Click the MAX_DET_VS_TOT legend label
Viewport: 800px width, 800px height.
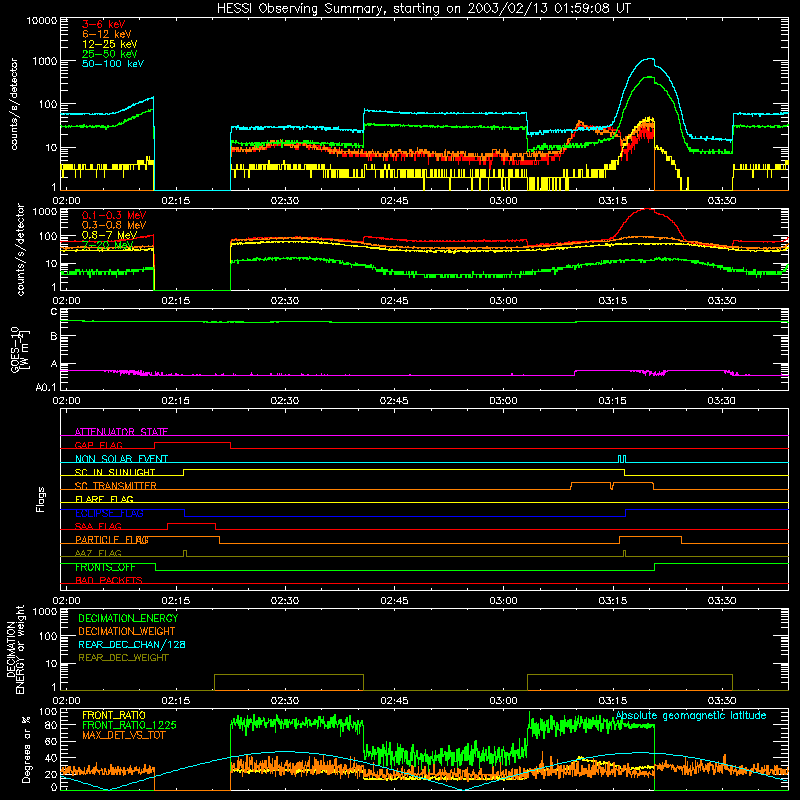coord(123,736)
